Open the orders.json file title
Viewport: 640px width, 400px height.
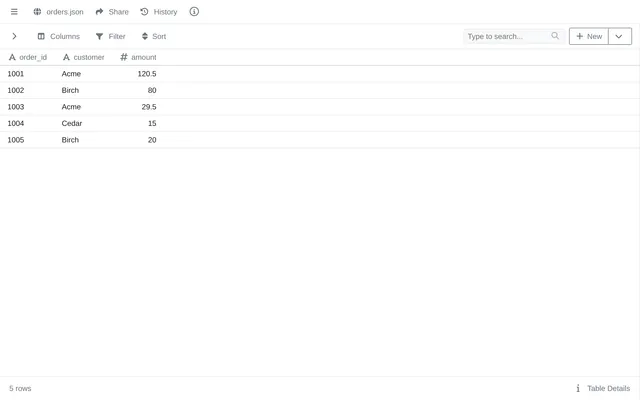65,12
